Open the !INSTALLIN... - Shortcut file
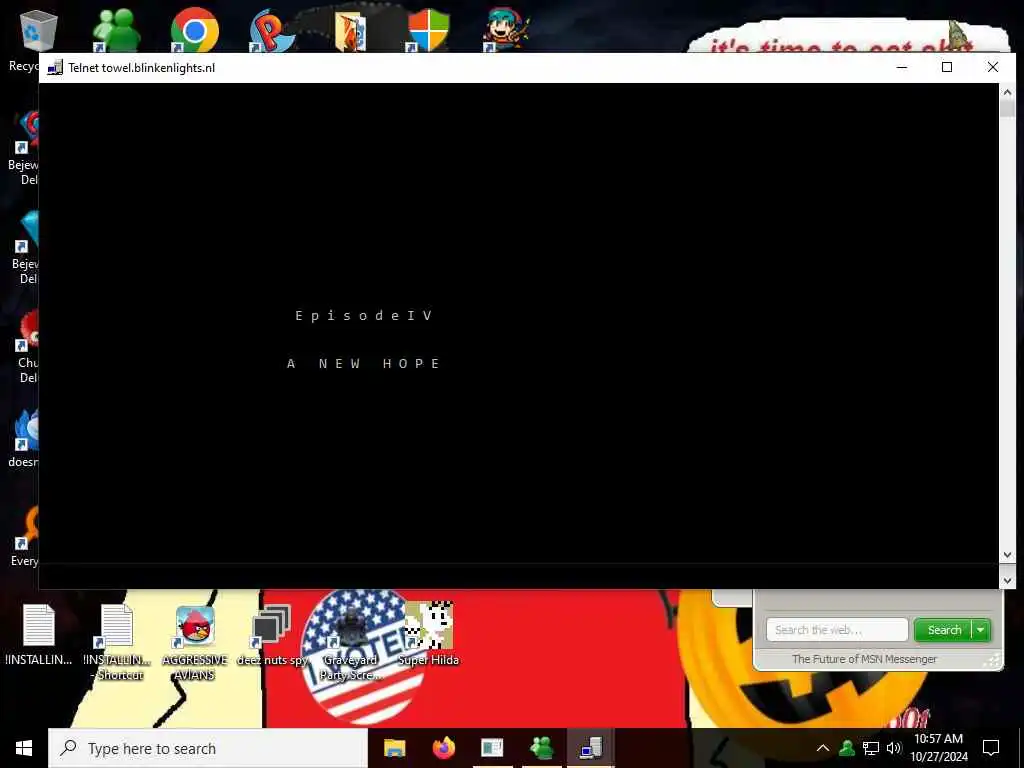 tap(117, 643)
